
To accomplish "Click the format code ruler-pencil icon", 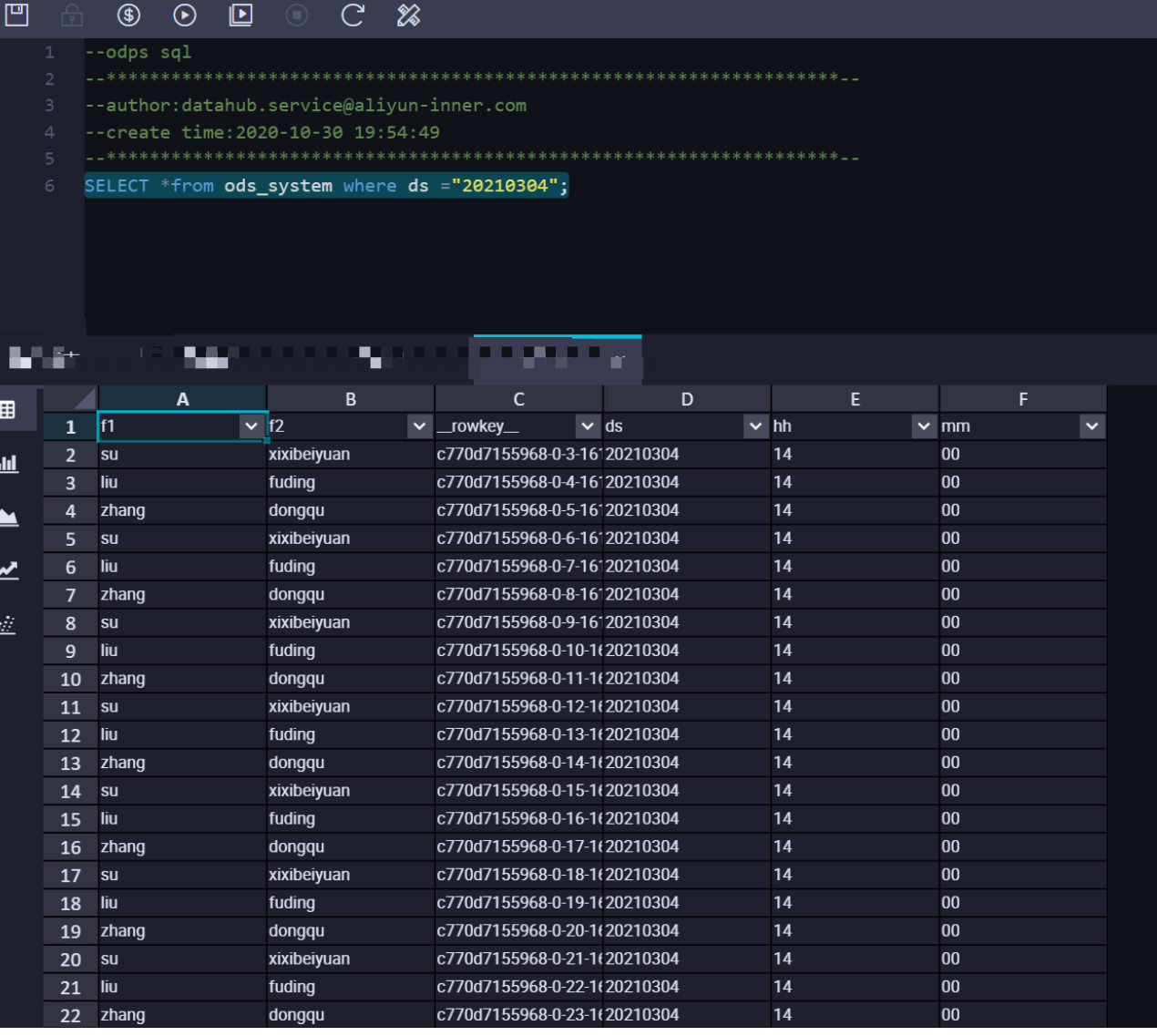I will click(x=409, y=15).
